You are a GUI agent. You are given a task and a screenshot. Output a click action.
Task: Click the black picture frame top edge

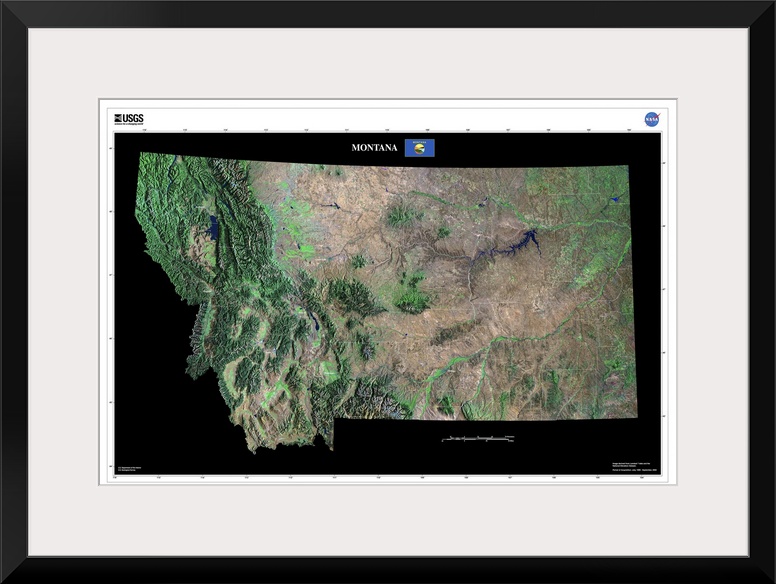coord(388,13)
